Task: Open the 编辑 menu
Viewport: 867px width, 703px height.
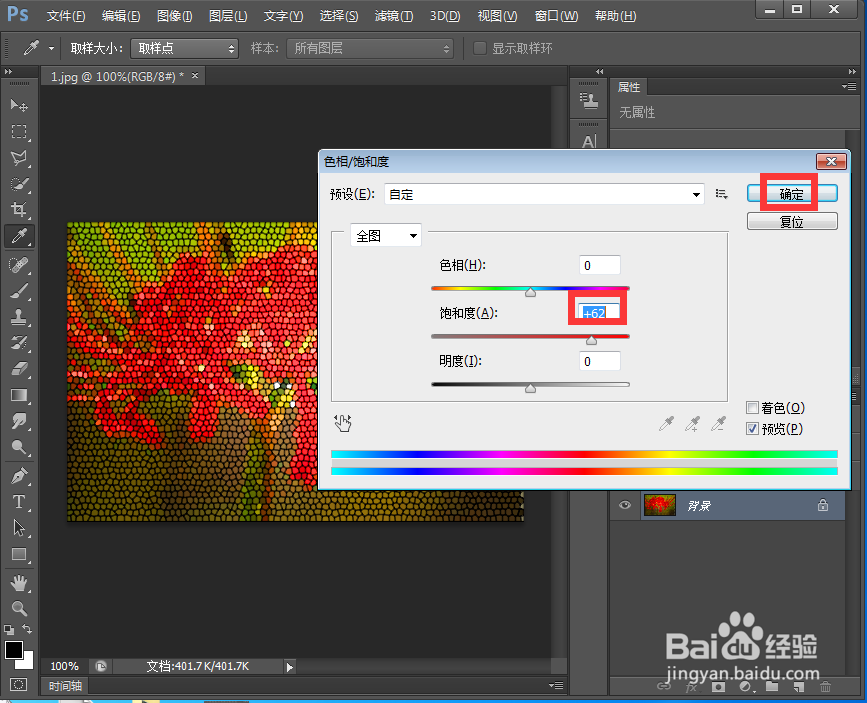Action: pos(121,16)
